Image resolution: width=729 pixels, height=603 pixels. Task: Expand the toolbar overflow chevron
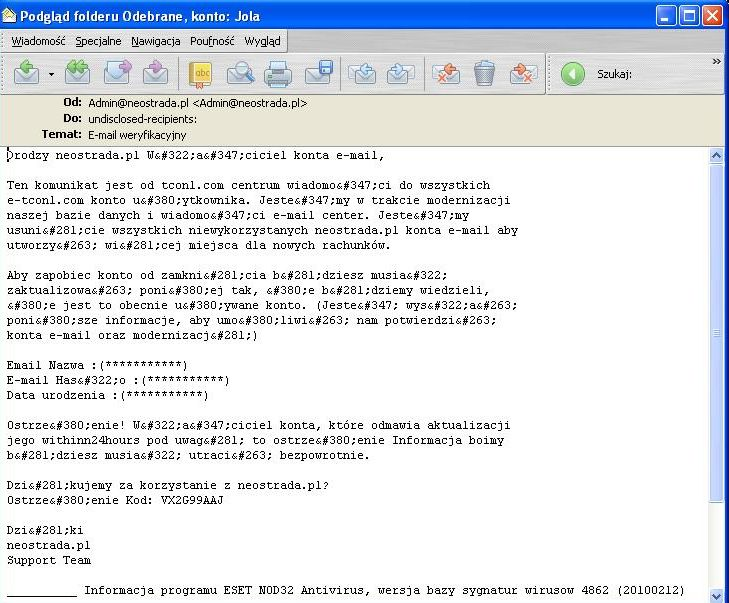pyautogui.click(x=716, y=61)
